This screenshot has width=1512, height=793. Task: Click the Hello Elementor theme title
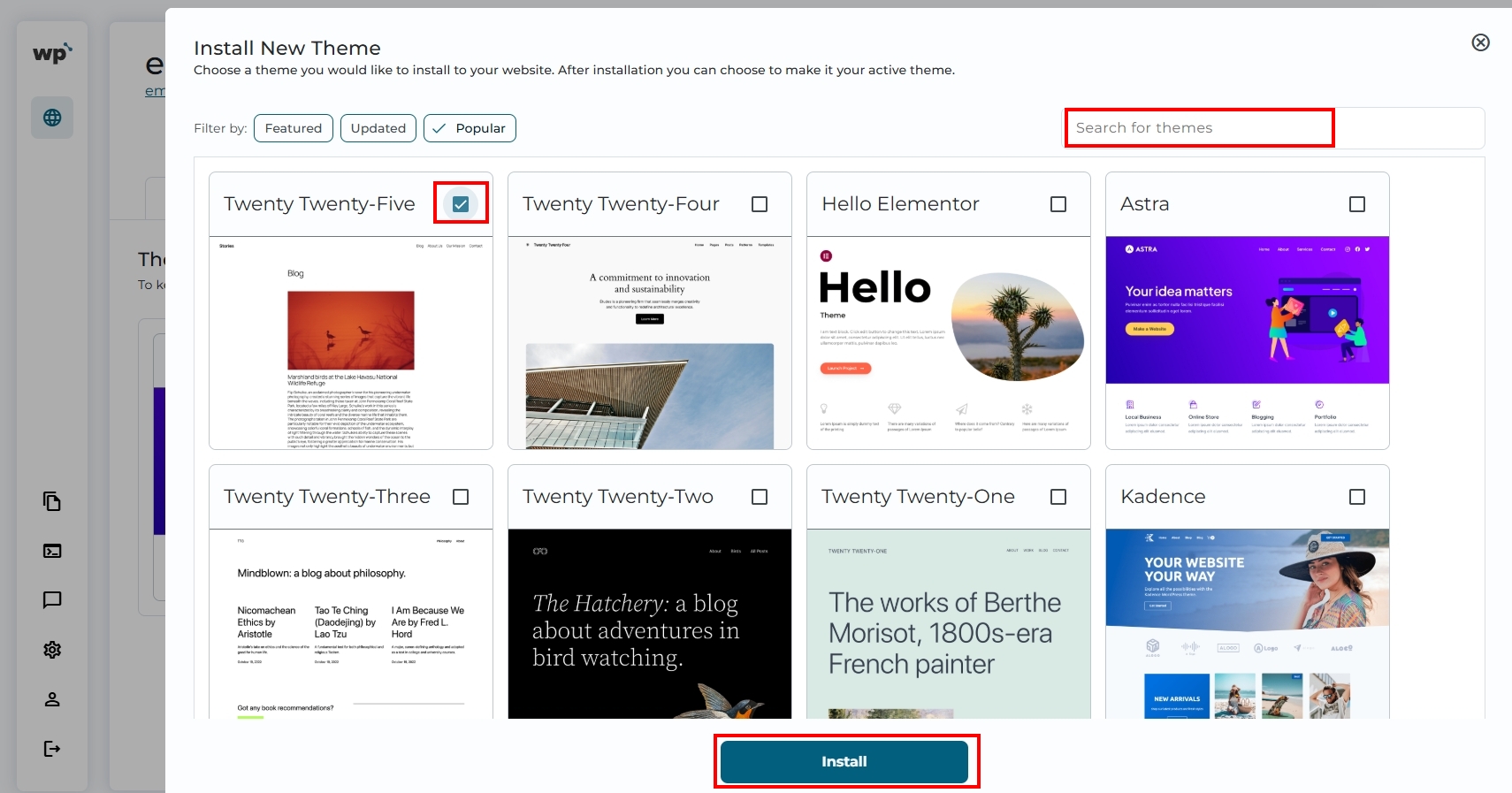(900, 204)
